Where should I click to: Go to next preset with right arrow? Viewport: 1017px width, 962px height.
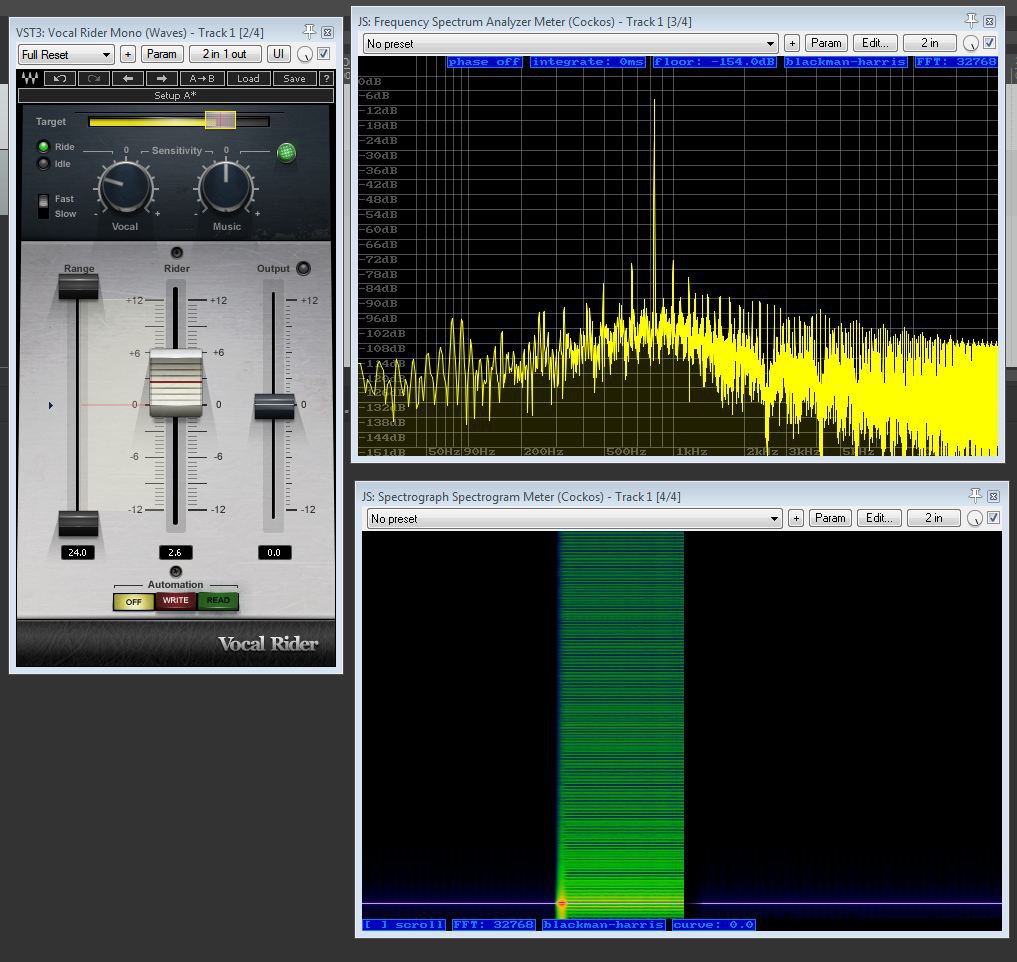161,78
